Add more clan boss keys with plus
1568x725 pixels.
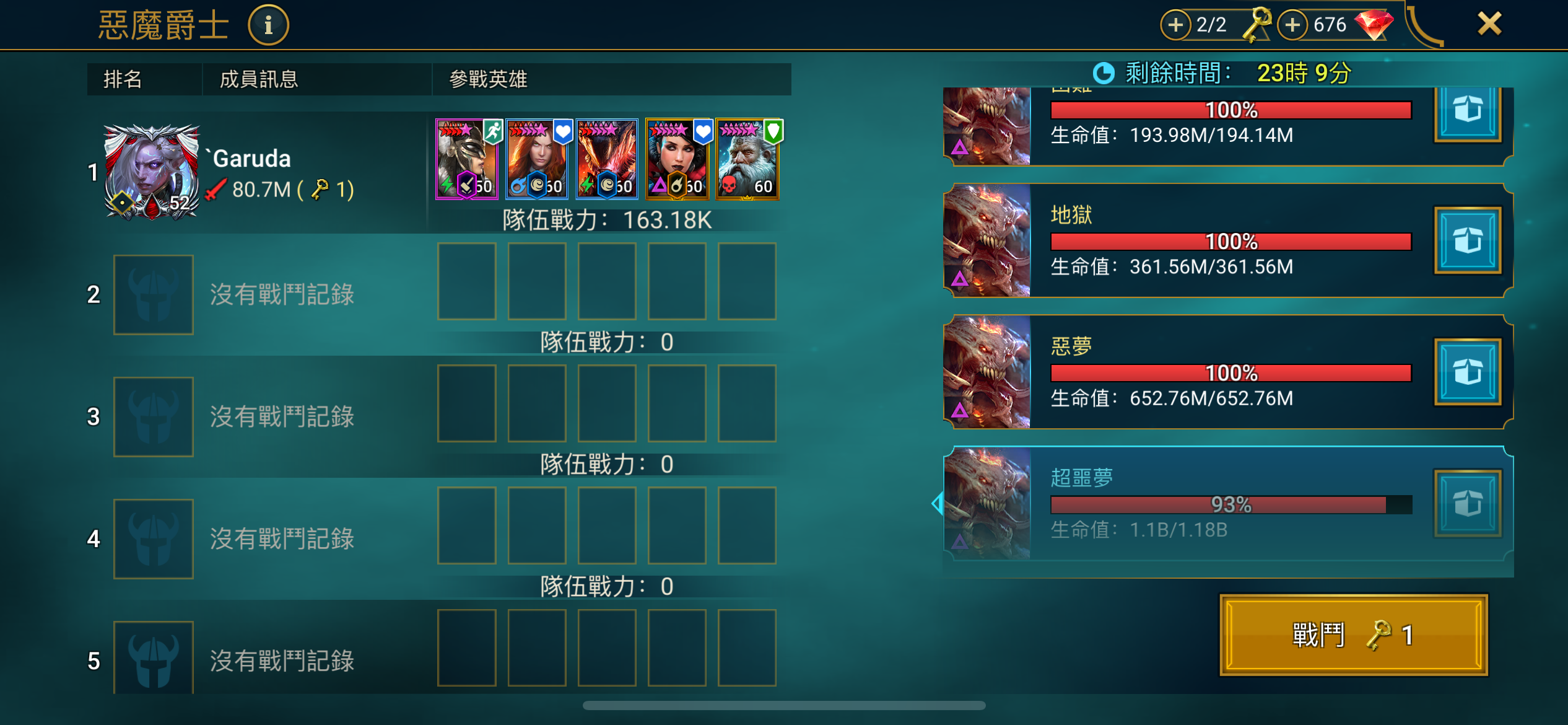1175,25
